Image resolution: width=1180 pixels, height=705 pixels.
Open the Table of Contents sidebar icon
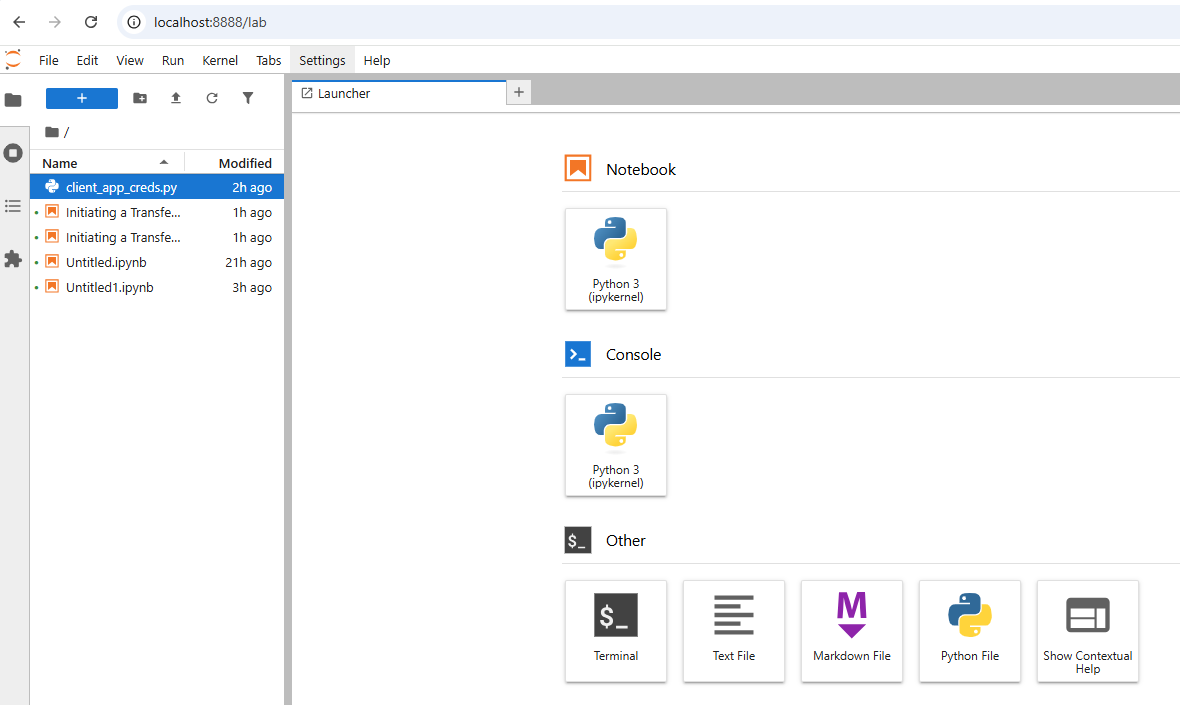tap(13, 206)
